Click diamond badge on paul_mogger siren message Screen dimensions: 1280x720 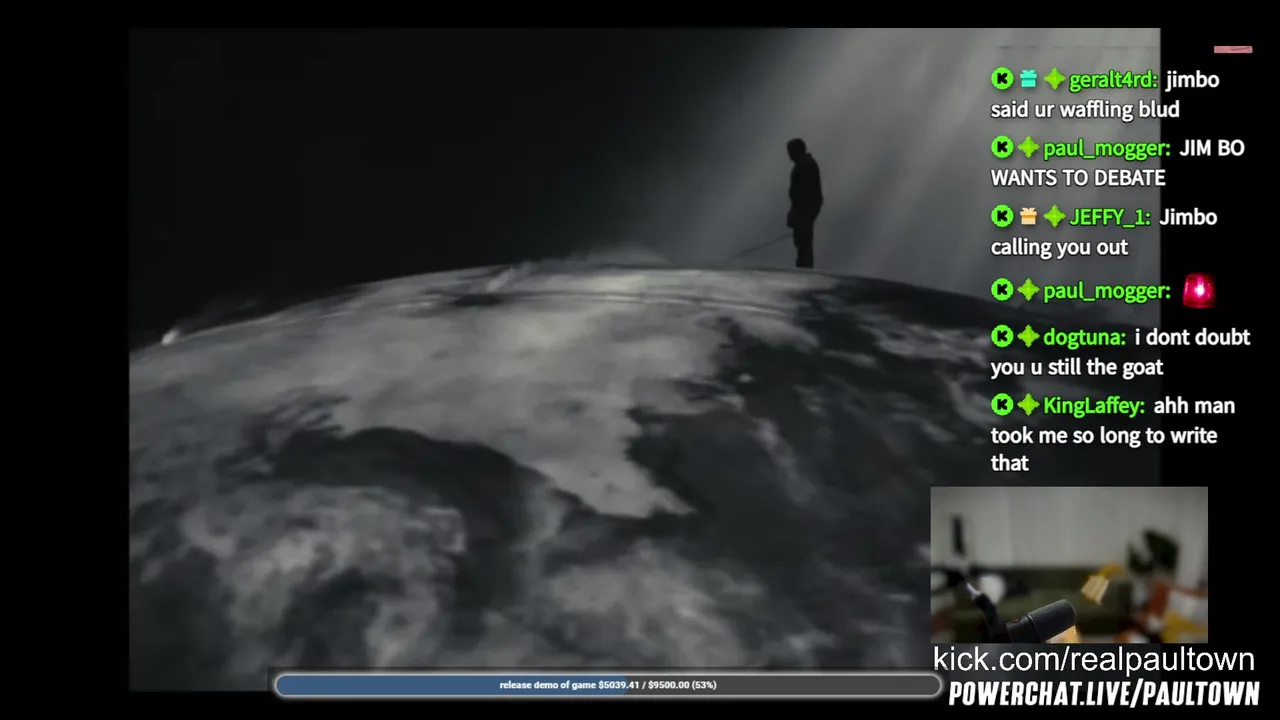tap(1028, 290)
